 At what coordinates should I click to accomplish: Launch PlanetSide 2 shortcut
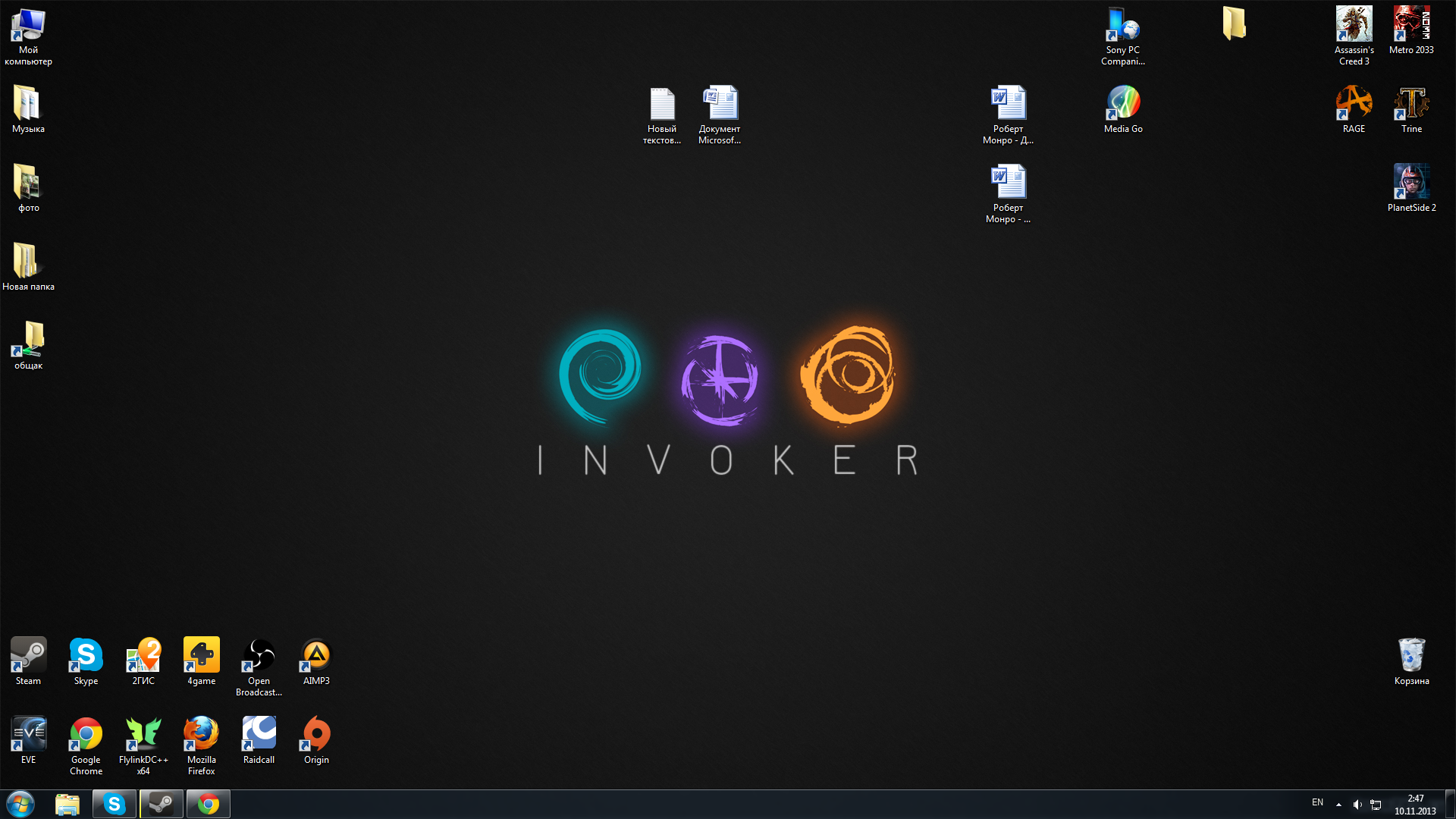1411,189
